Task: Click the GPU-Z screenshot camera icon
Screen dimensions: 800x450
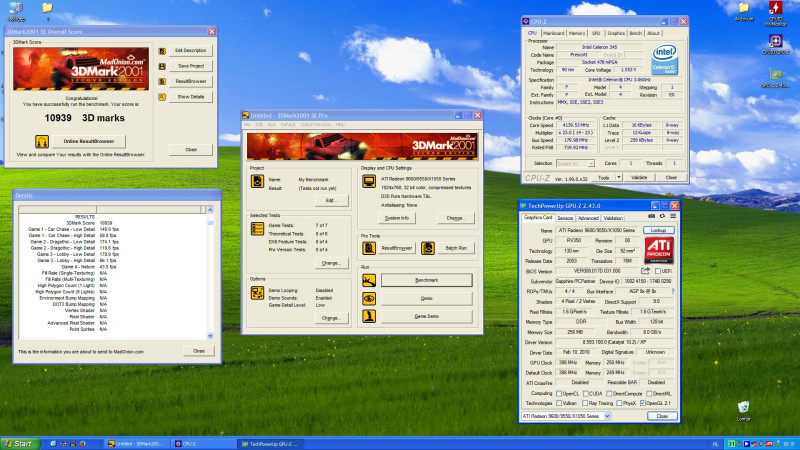Action: (x=652, y=216)
